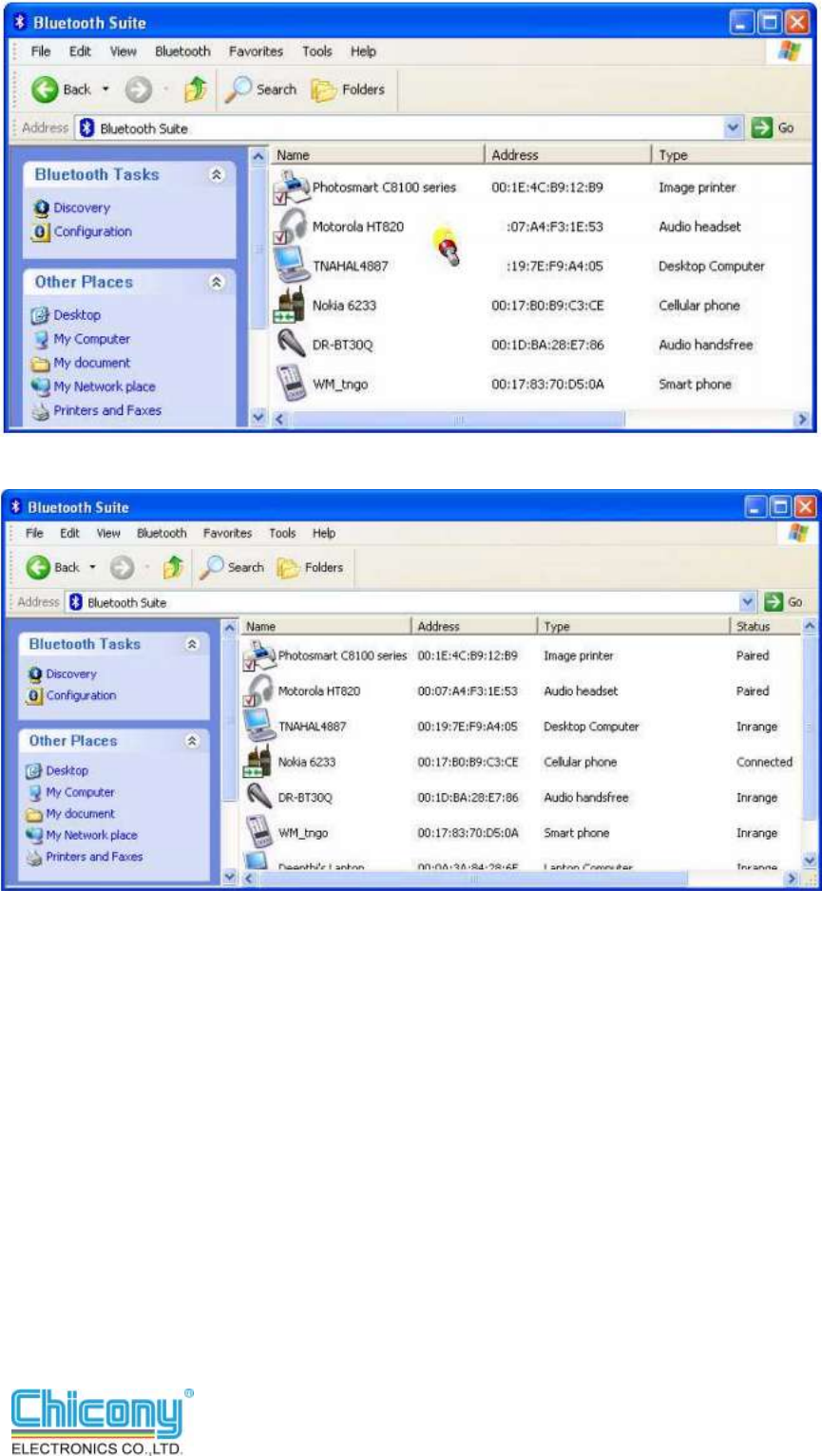Open Back history dropdown arrow in lower window
This screenshot has height=1456, width=822.
coord(93,567)
